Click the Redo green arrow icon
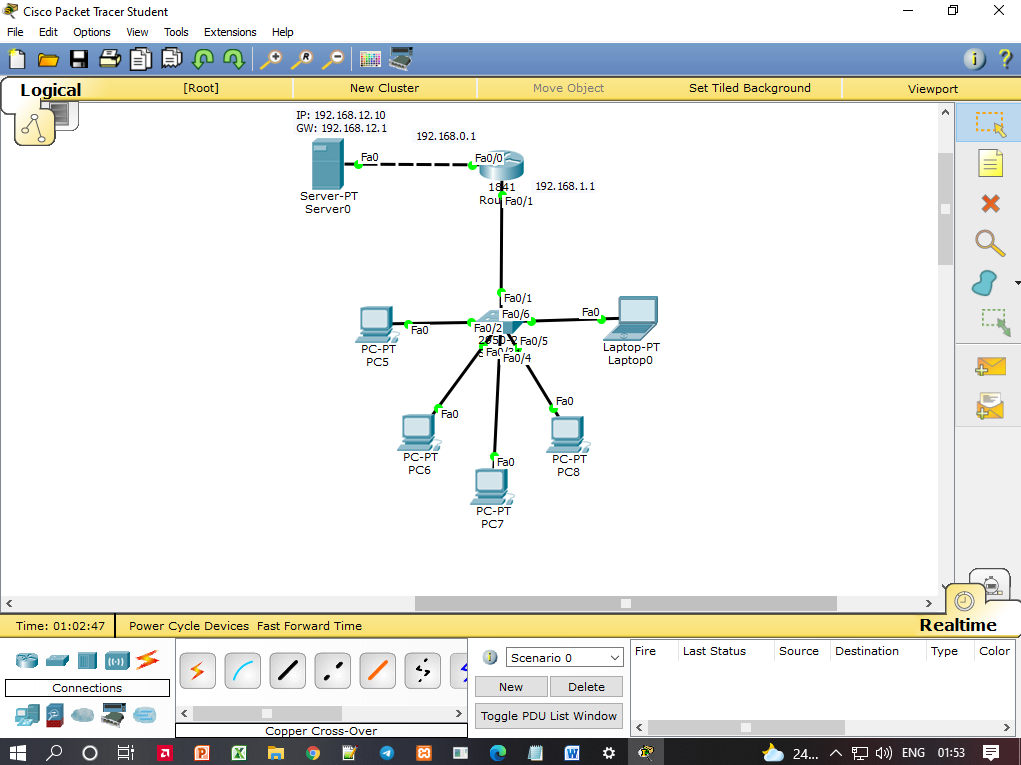1021x765 pixels. (234, 59)
